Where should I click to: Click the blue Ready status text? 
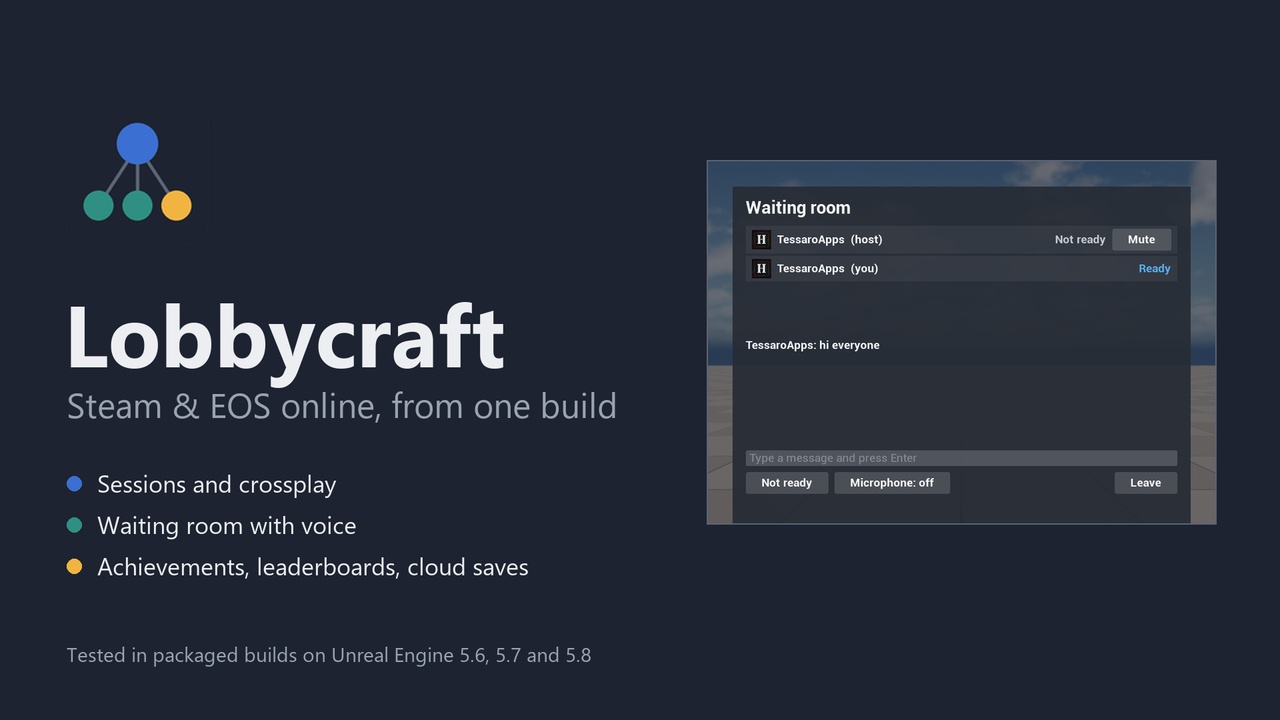[x=1154, y=268]
